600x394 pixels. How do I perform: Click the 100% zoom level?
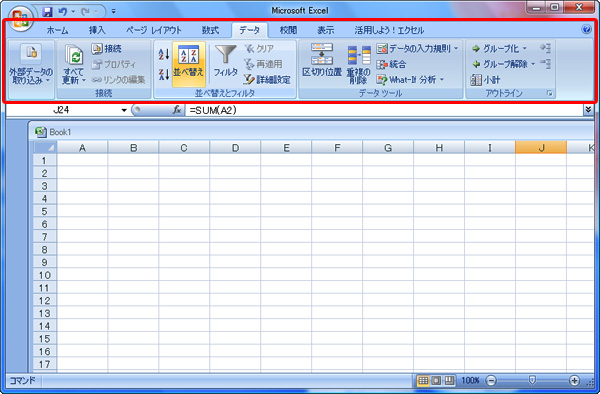tap(470, 380)
